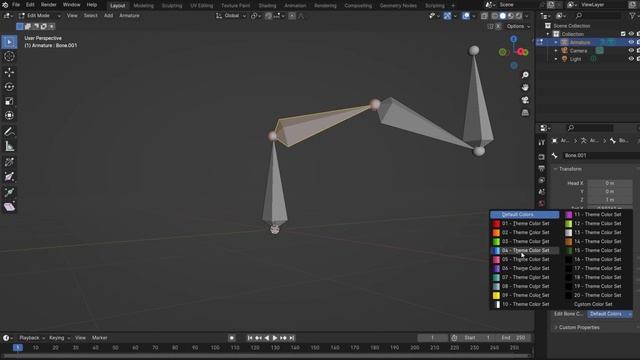Hide the Camera object in outliner
Viewport: 640px width, 360px height.
click(x=631, y=51)
